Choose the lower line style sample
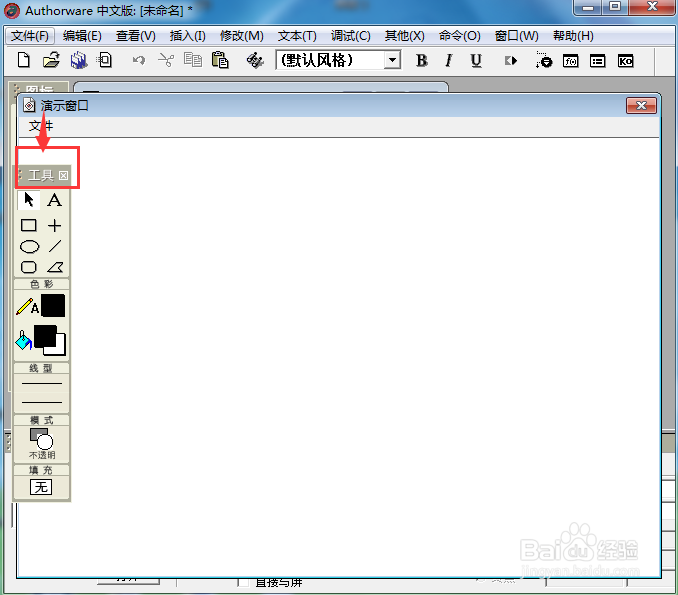Image resolution: width=678 pixels, height=595 pixels. coord(42,402)
